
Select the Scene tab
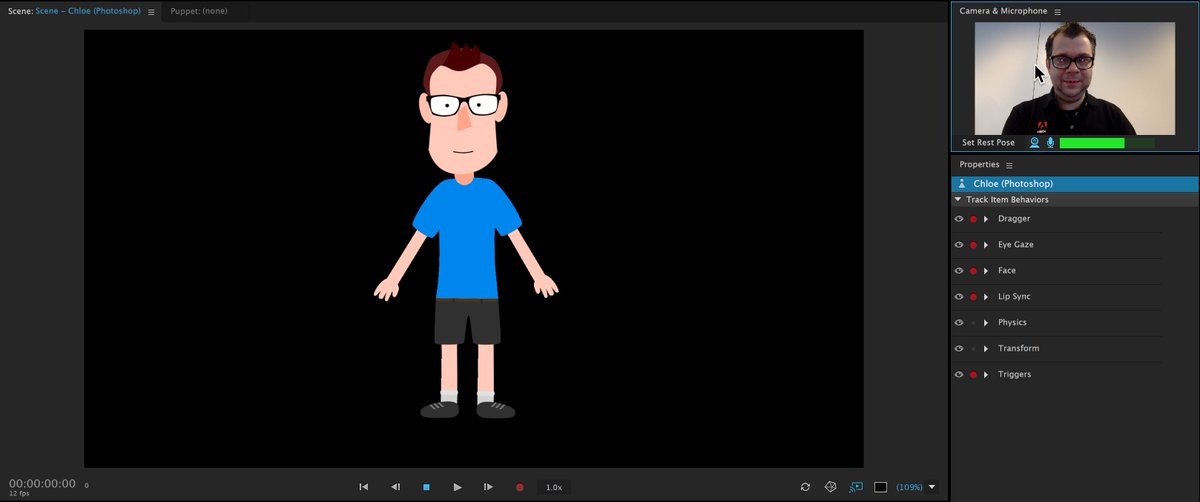tap(76, 12)
